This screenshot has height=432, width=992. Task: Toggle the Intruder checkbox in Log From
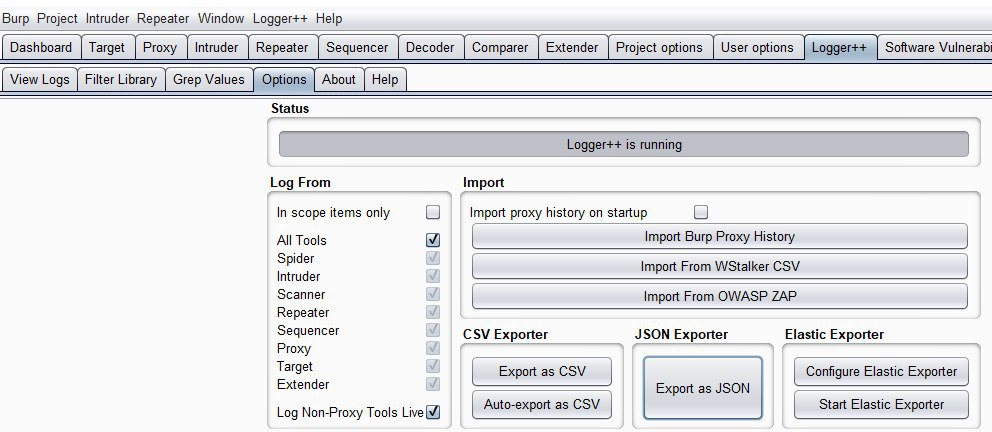tap(433, 276)
